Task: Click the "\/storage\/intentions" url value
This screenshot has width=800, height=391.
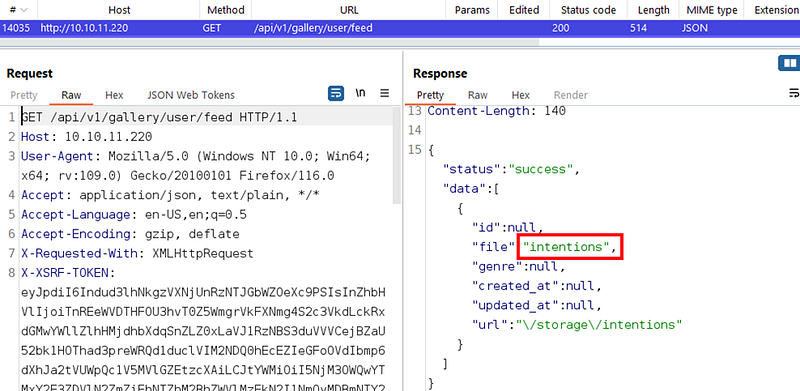Action: [599, 325]
